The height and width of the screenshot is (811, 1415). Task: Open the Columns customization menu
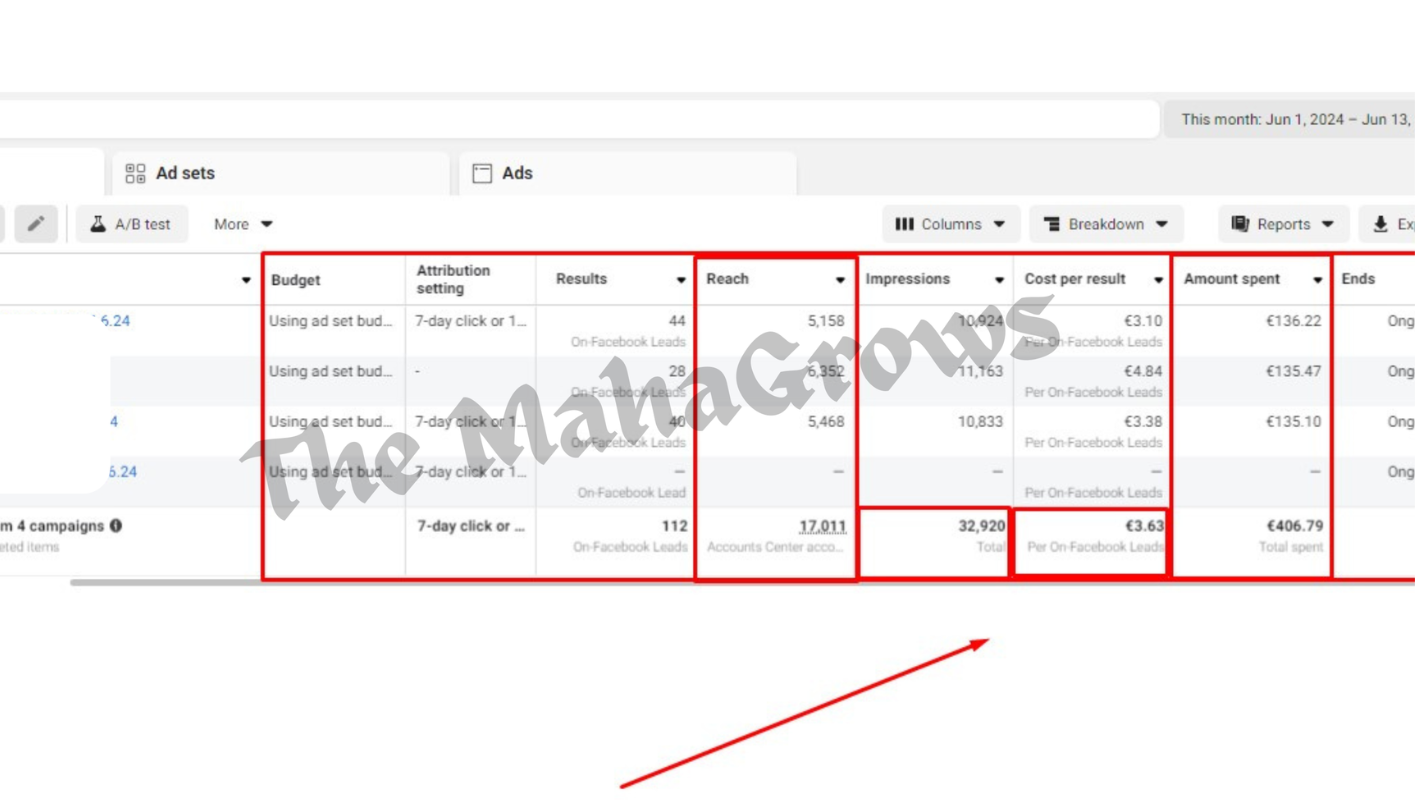click(950, 224)
